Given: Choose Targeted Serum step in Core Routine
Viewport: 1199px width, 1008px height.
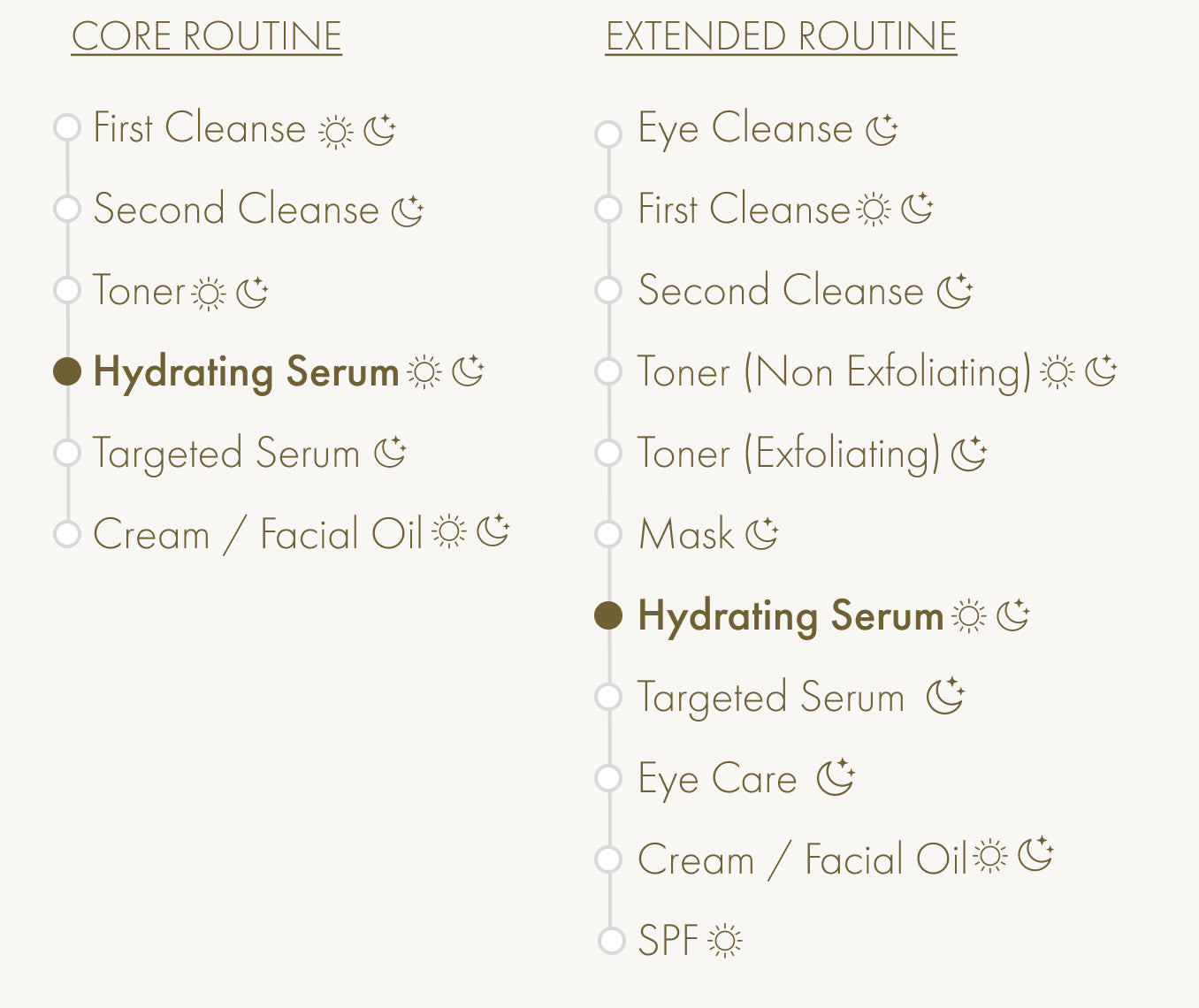Looking at the screenshot, I should 226,454.
